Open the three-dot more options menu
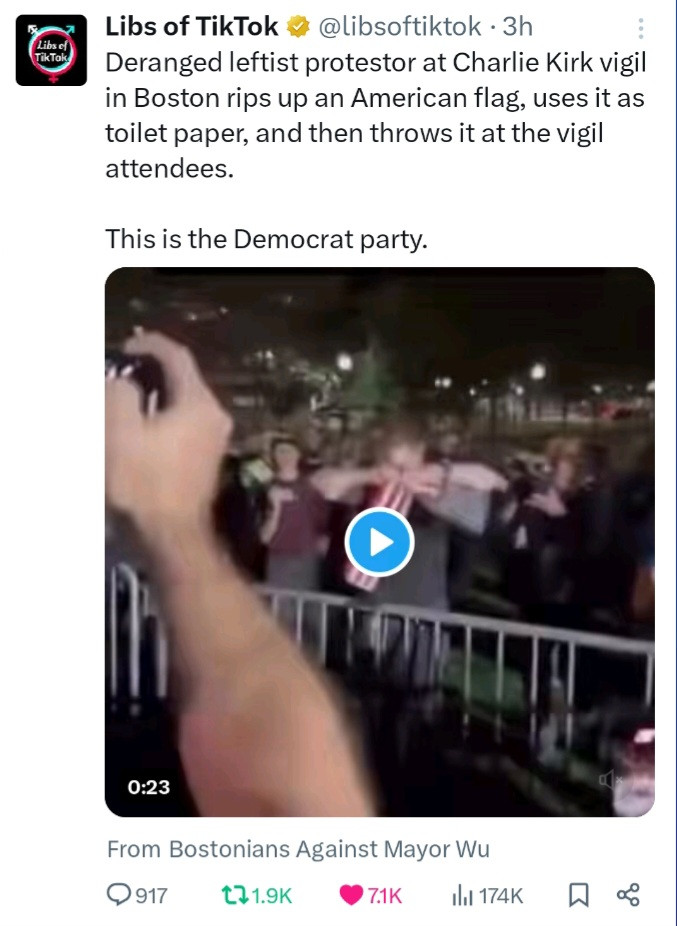This screenshot has height=926, width=677. (641, 30)
